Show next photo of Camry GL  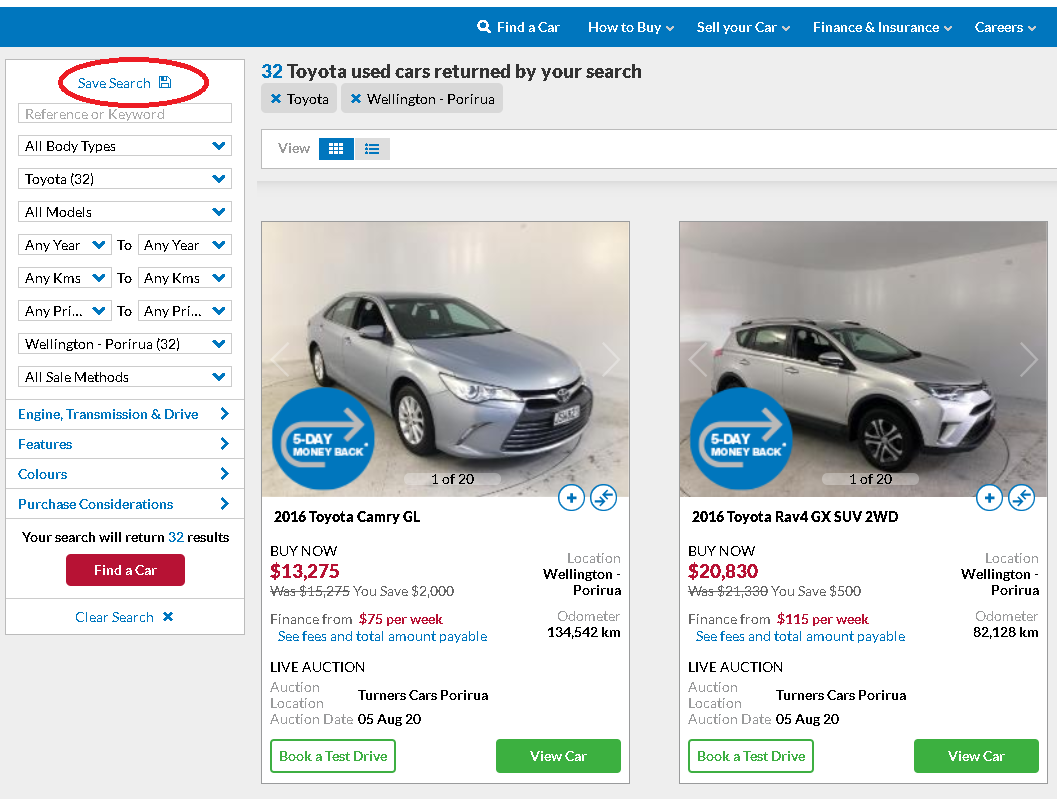coord(611,359)
